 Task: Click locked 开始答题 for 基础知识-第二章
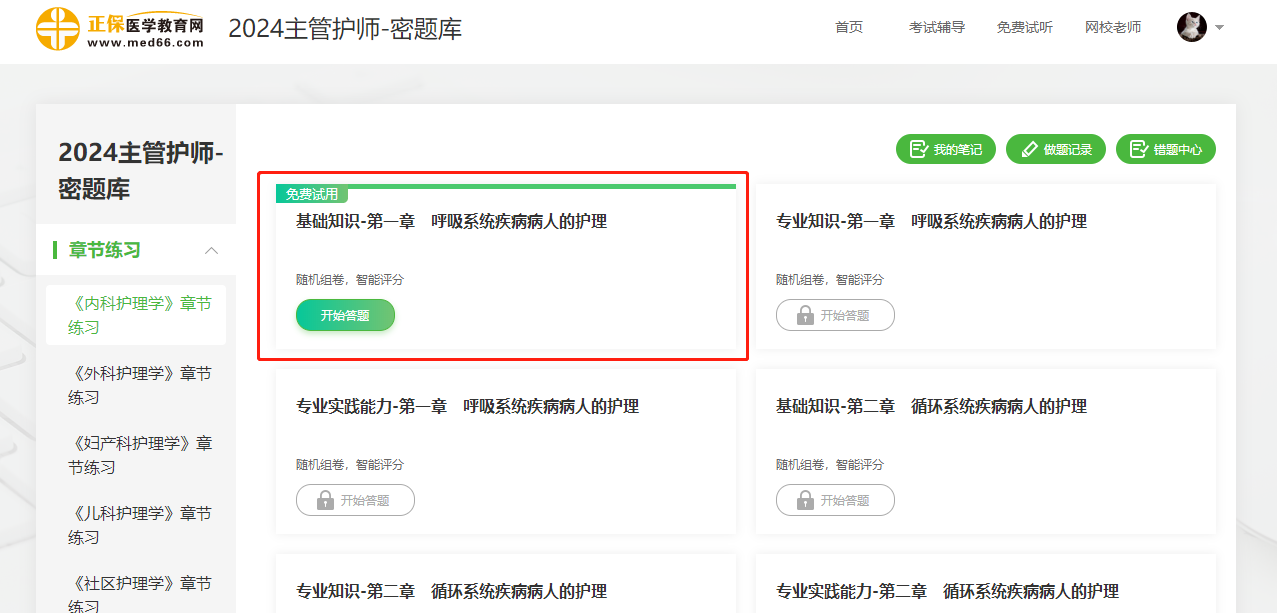[x=835, y=500]
